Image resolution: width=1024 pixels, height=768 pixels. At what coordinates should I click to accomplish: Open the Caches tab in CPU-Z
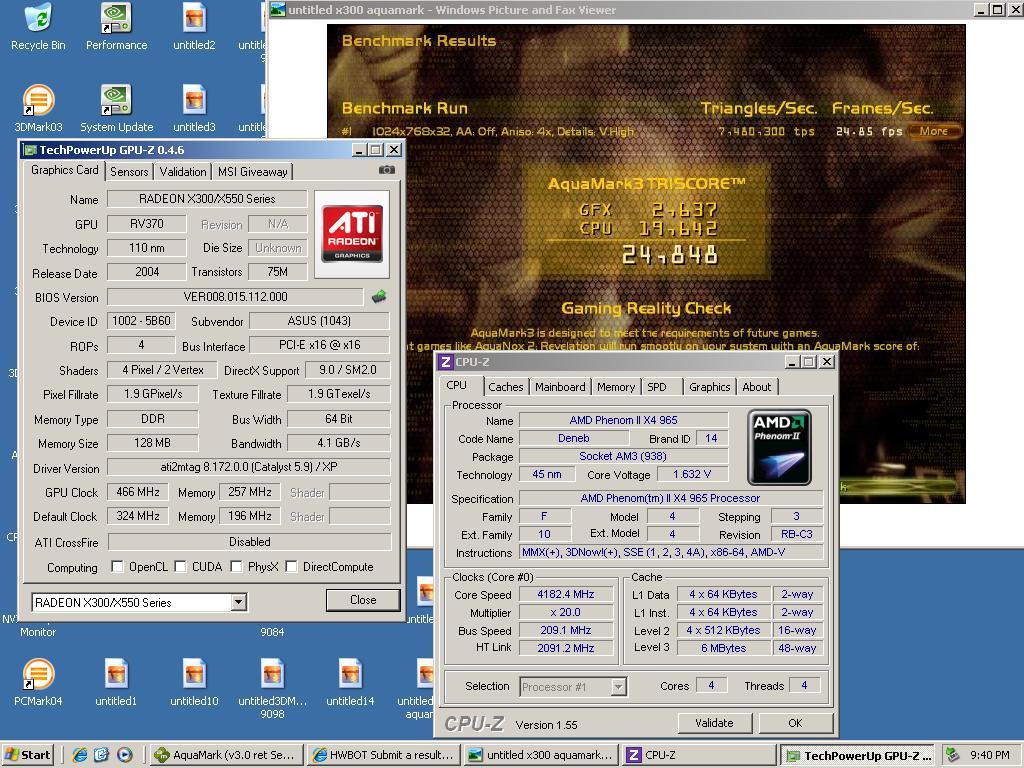click(506, 387)
